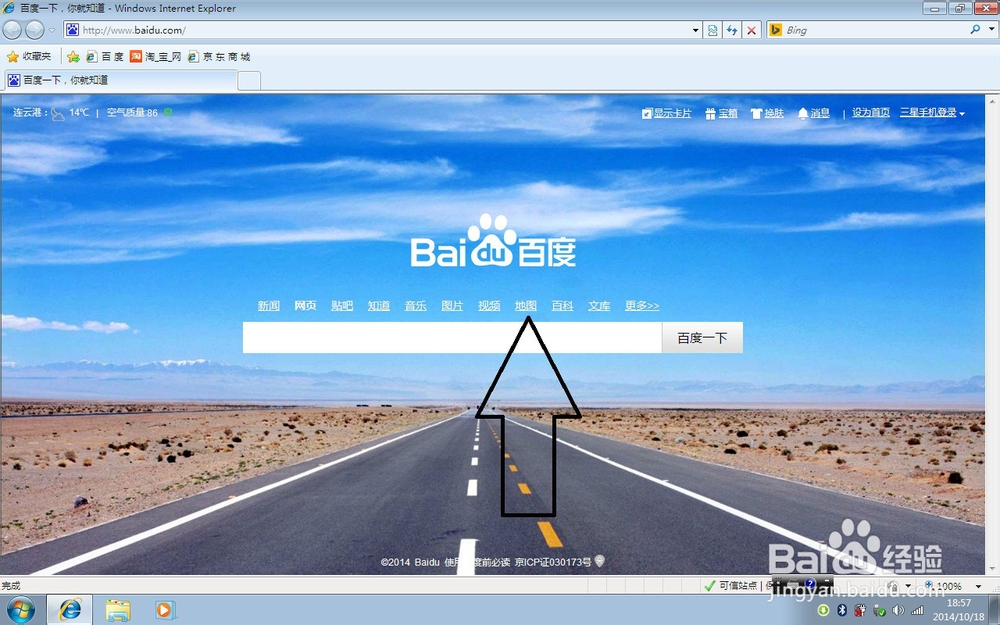Screen dimensions: 1000x625
Task: Click the Bing search box
Action: [874, 30]
